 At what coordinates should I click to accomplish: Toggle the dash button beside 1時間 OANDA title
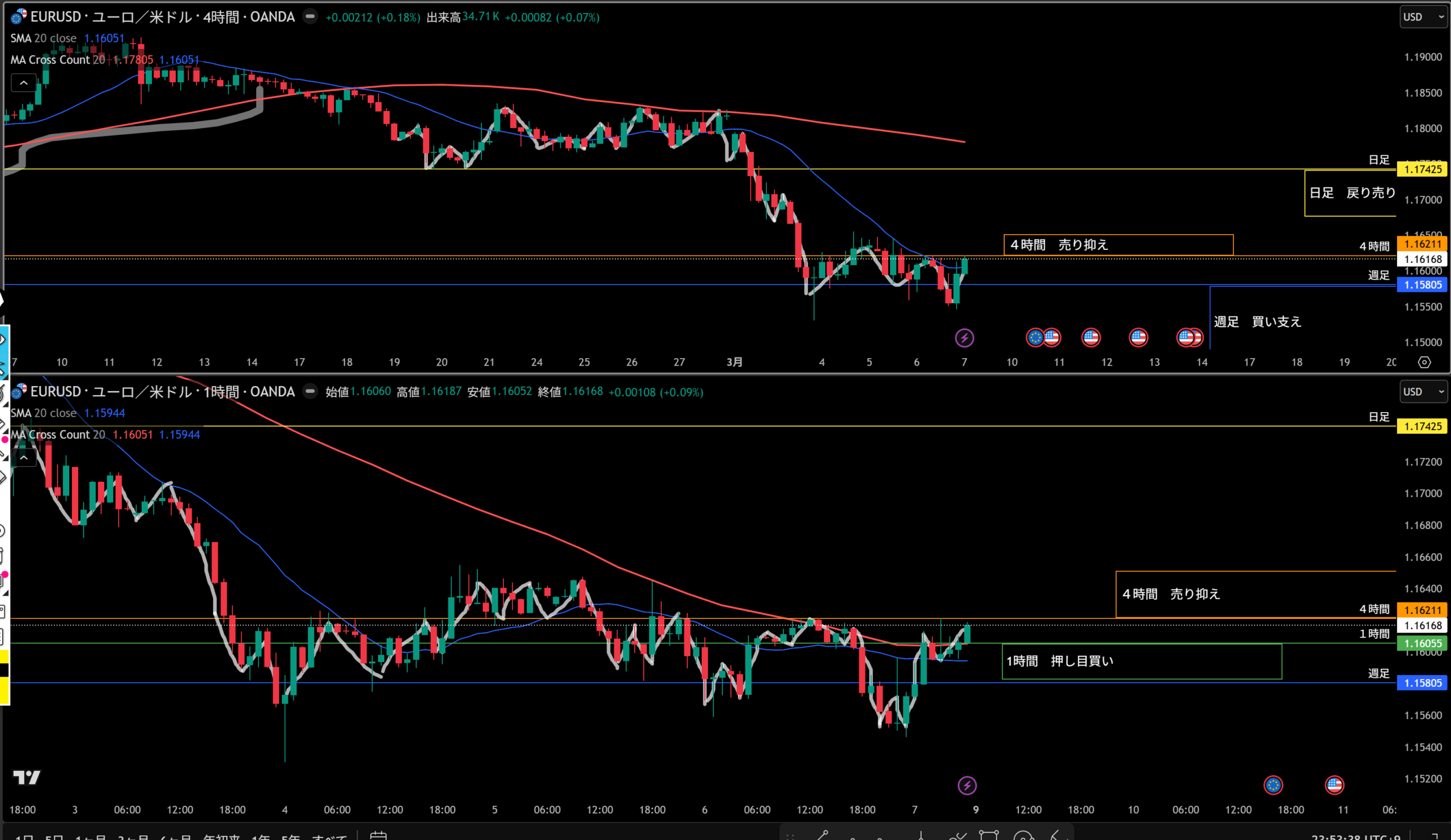[x=310, y=392]
